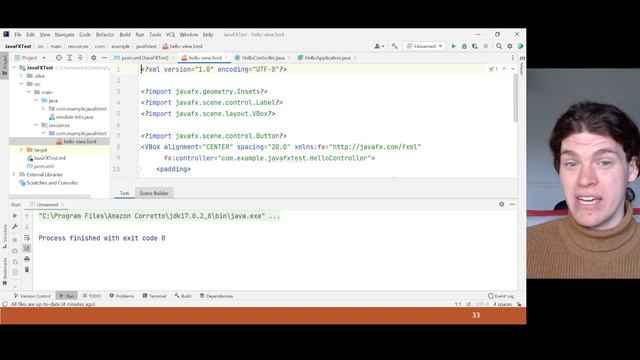Viewport: 640px width, 360px height.
Task: Hide the Project panel with the minus icon
Action: [x=104, y=58]
